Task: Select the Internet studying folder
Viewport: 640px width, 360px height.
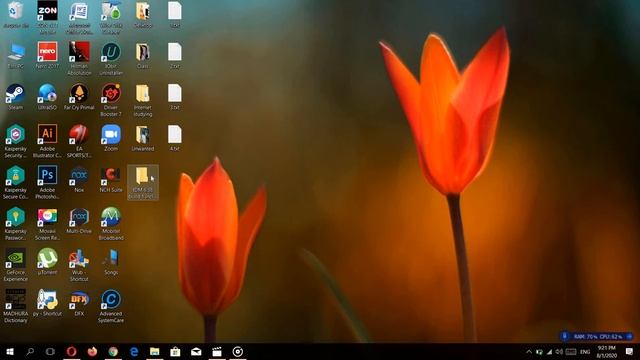Action: (x=143, y=100)
